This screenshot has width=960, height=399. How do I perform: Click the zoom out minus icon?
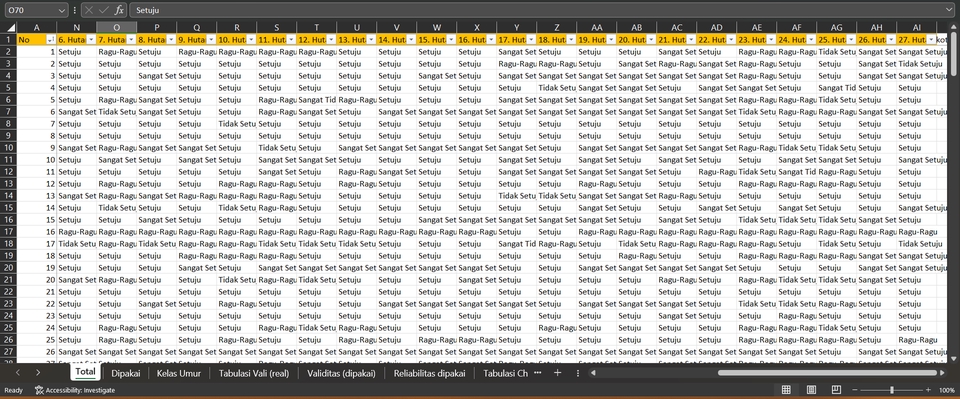(855, 390)
